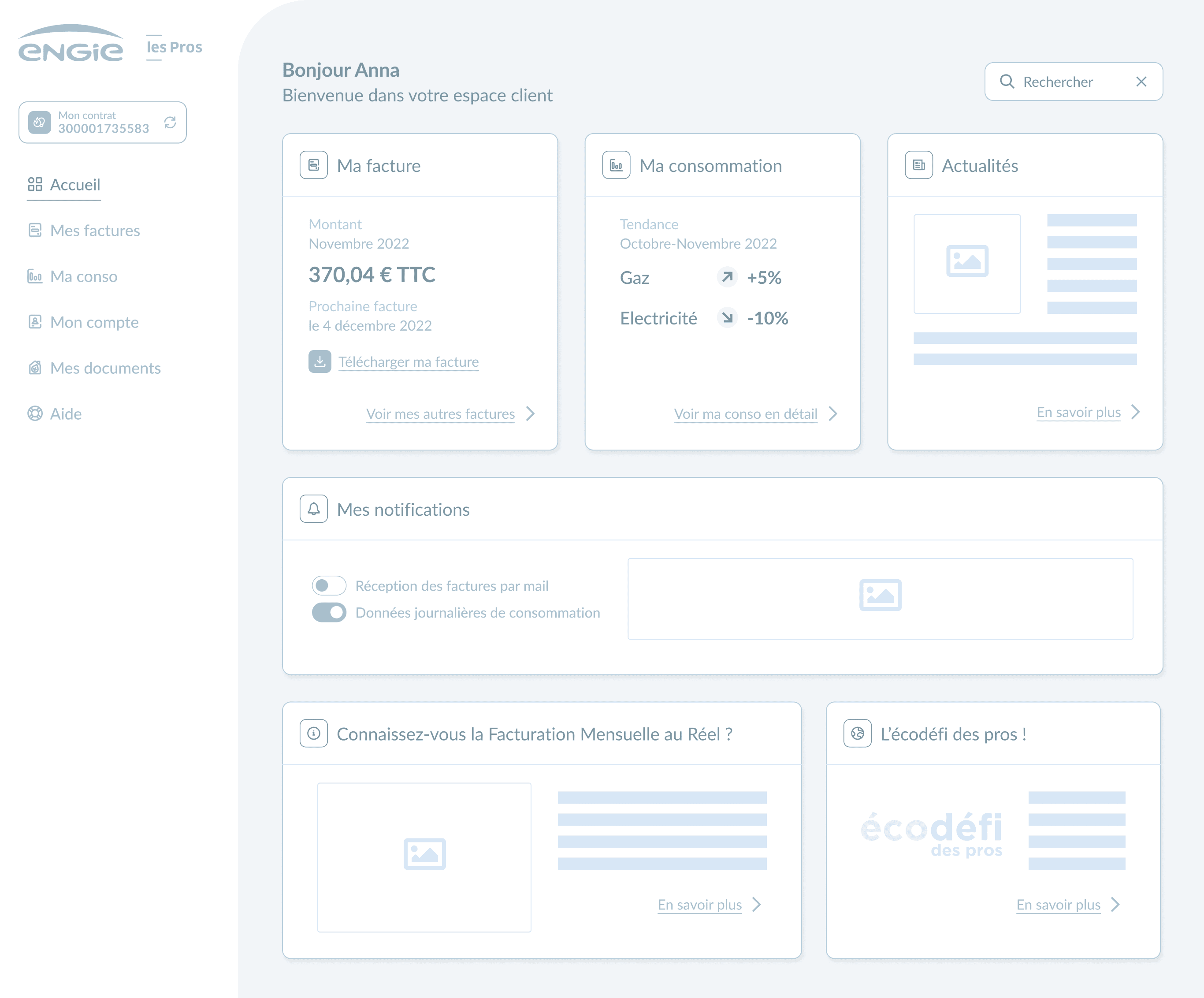Disable Données journalières de consommation toggle
Screen dimensions: 1204x998
(329, 612)
